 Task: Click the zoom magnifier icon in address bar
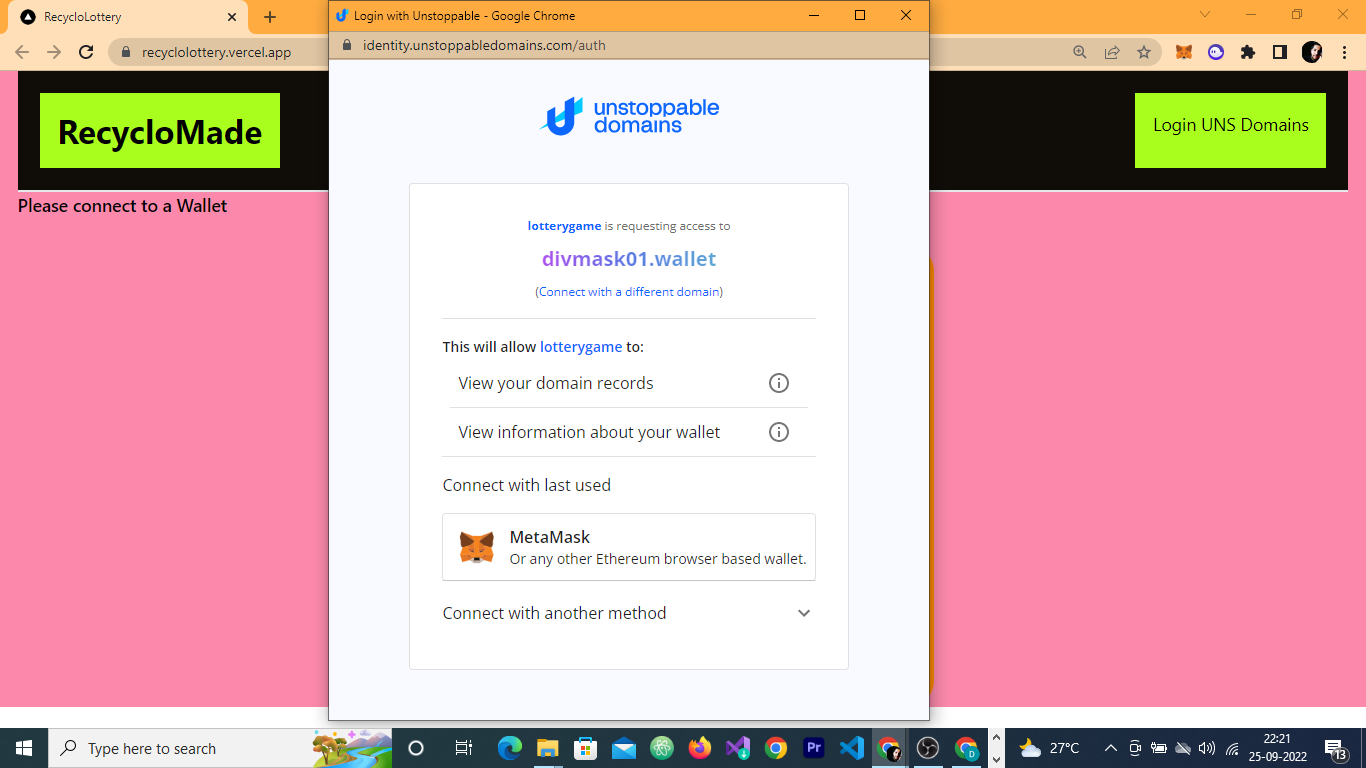click(x=1080, y=52)
